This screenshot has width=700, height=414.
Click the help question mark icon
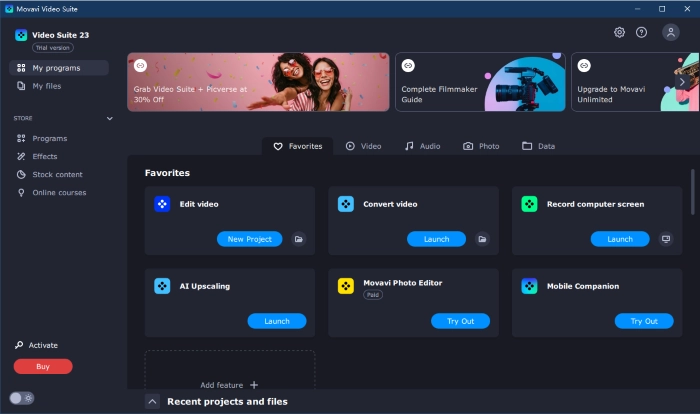pos(641,32)
